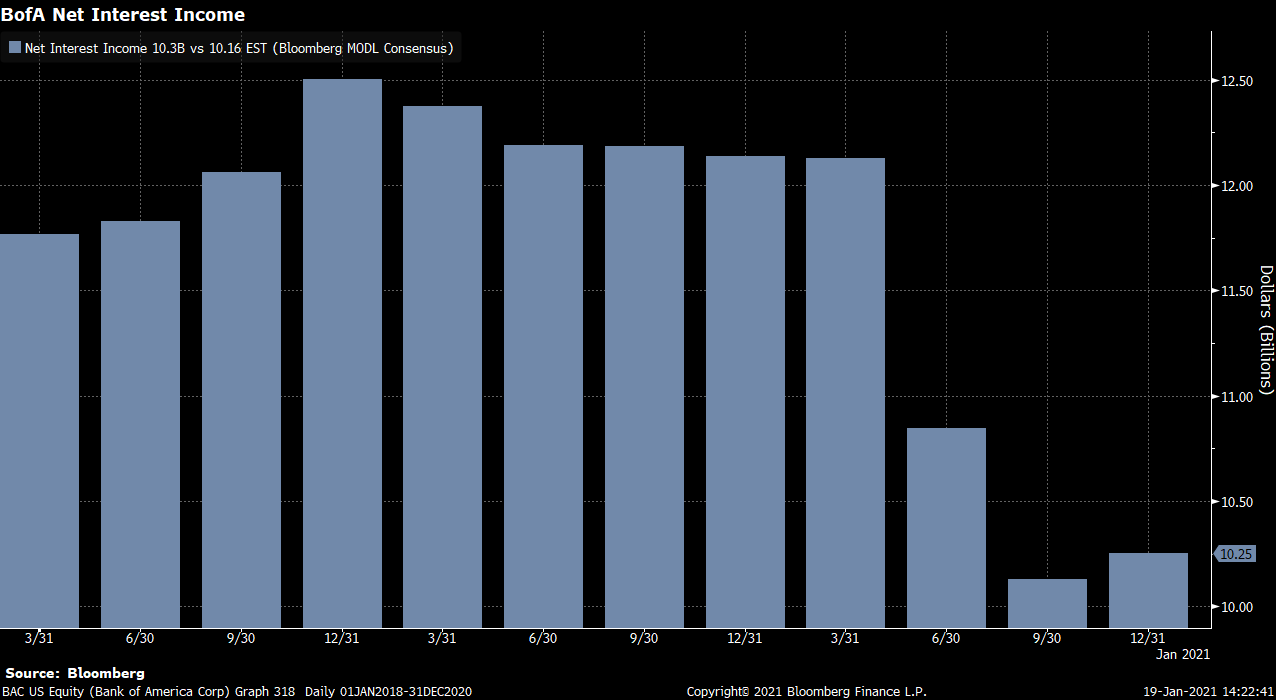Click the tallest bar reaching 12.50
Viewport: 1276px width, 700px height.
342,354
